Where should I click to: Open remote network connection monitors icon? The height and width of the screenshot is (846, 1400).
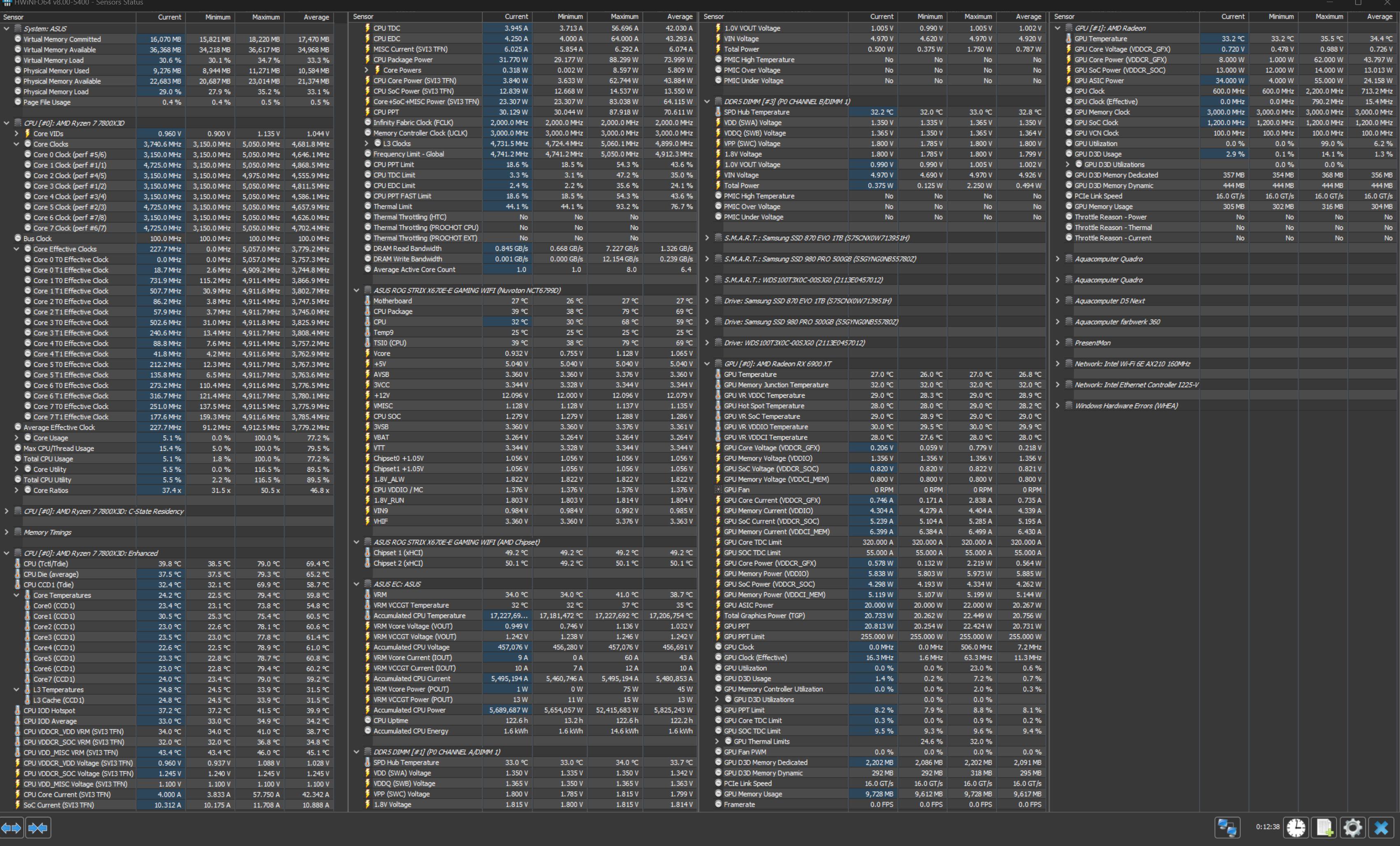tap(1227, 827)
